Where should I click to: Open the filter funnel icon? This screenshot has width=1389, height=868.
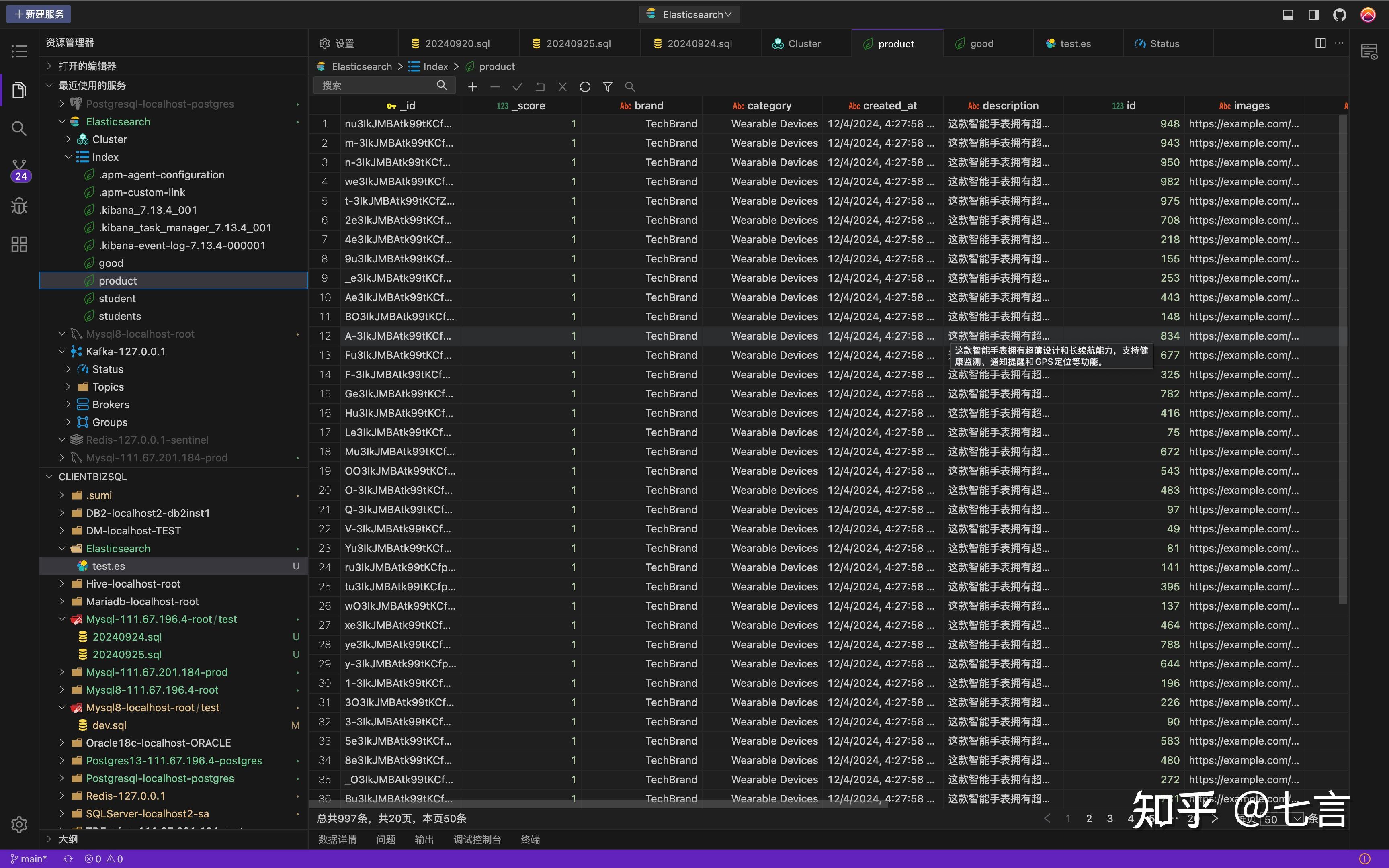607,87
